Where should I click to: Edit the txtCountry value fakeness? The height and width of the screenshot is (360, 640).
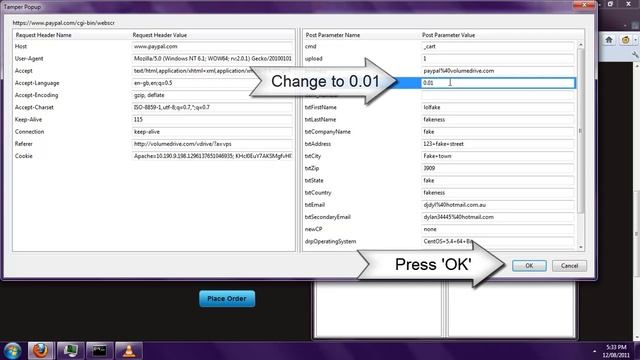coord(498,193)
